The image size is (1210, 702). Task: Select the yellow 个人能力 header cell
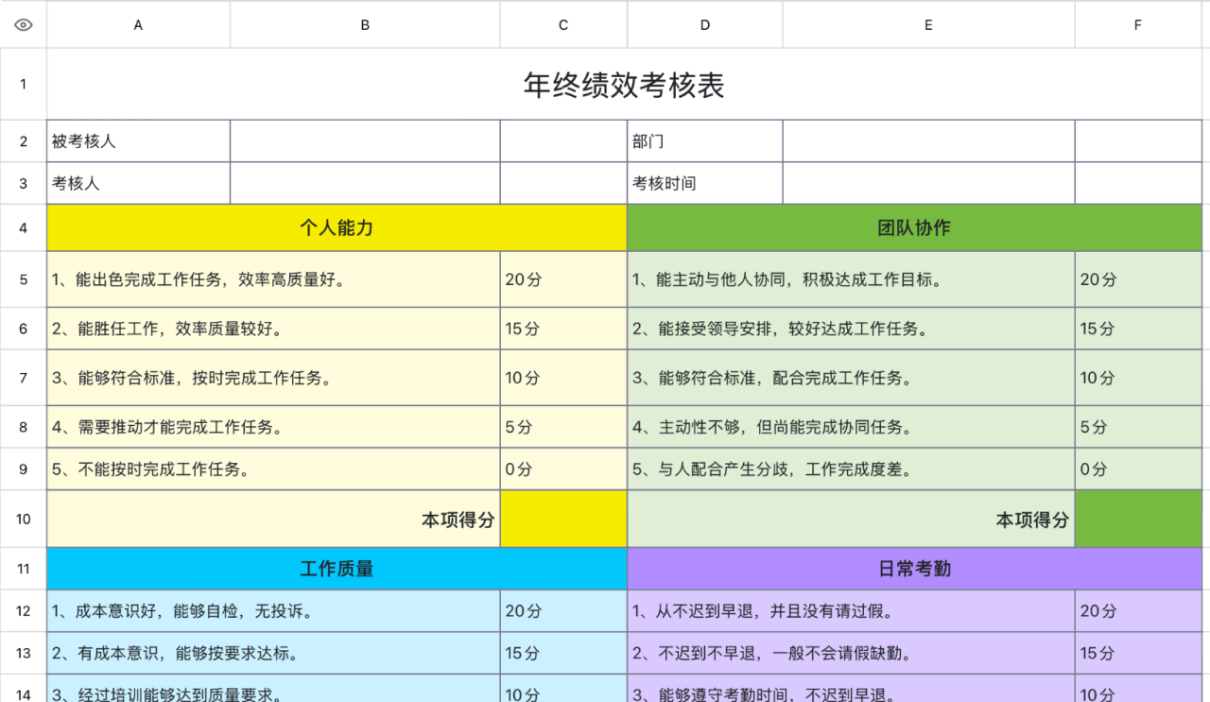tap(337, 228)
